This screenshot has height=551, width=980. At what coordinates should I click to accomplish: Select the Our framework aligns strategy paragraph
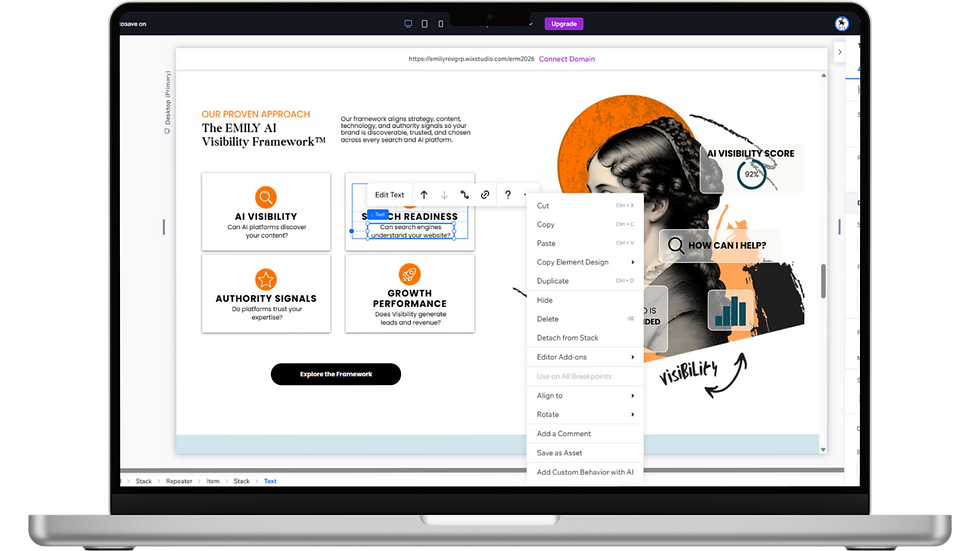(406, 129)
